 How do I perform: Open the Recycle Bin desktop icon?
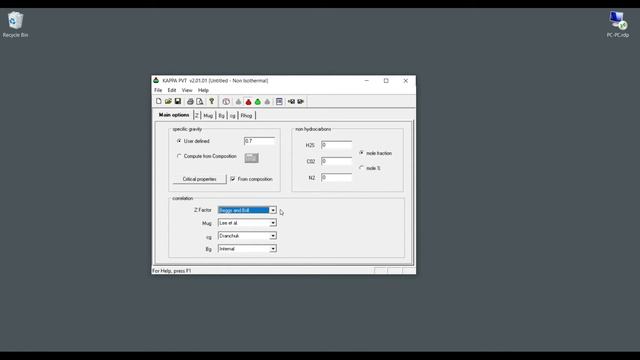15,24
